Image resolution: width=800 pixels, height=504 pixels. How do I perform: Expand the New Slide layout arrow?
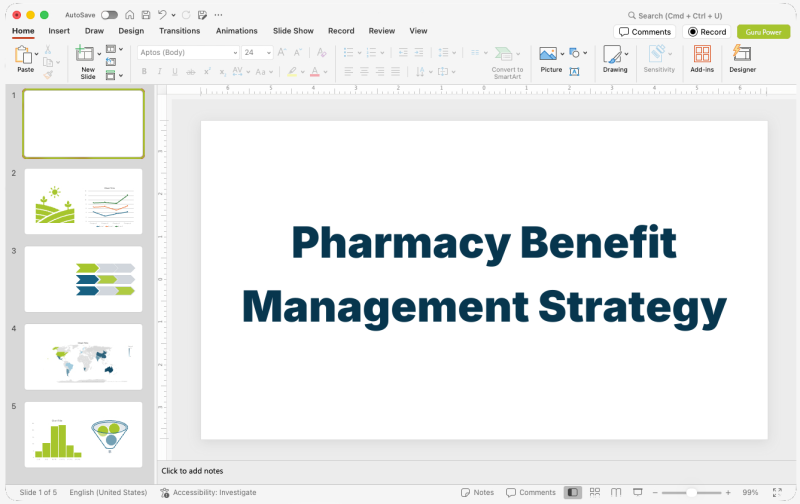99,54
